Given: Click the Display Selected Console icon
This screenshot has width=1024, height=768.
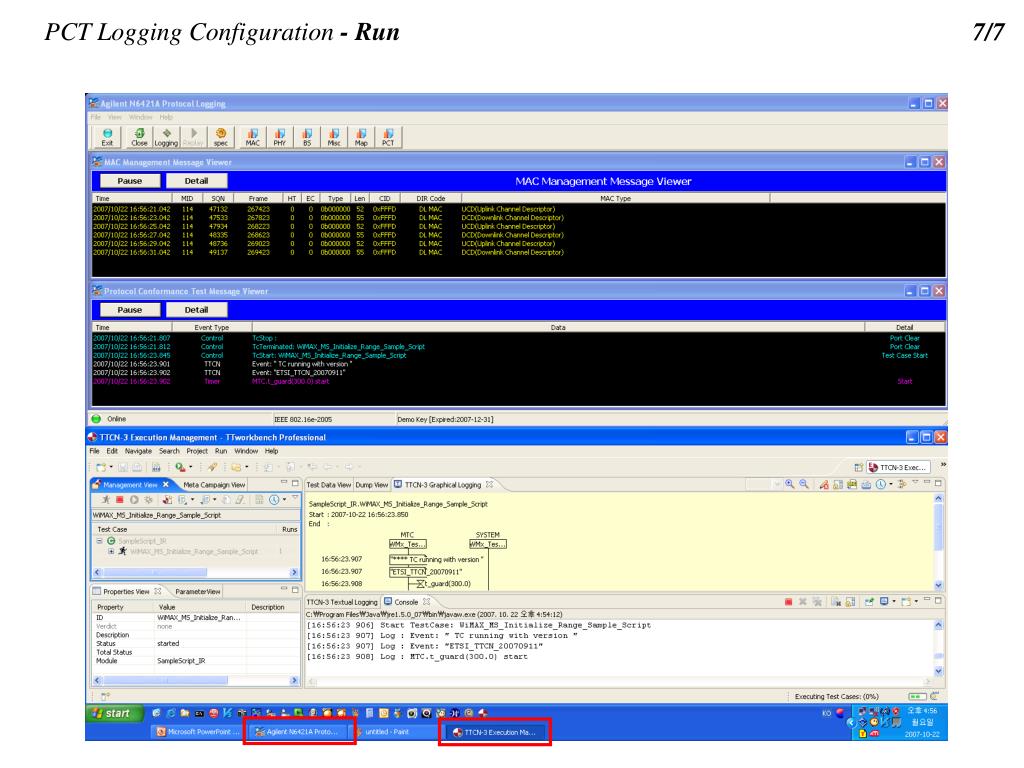Looking at the screenshot, I should [884, 601].
